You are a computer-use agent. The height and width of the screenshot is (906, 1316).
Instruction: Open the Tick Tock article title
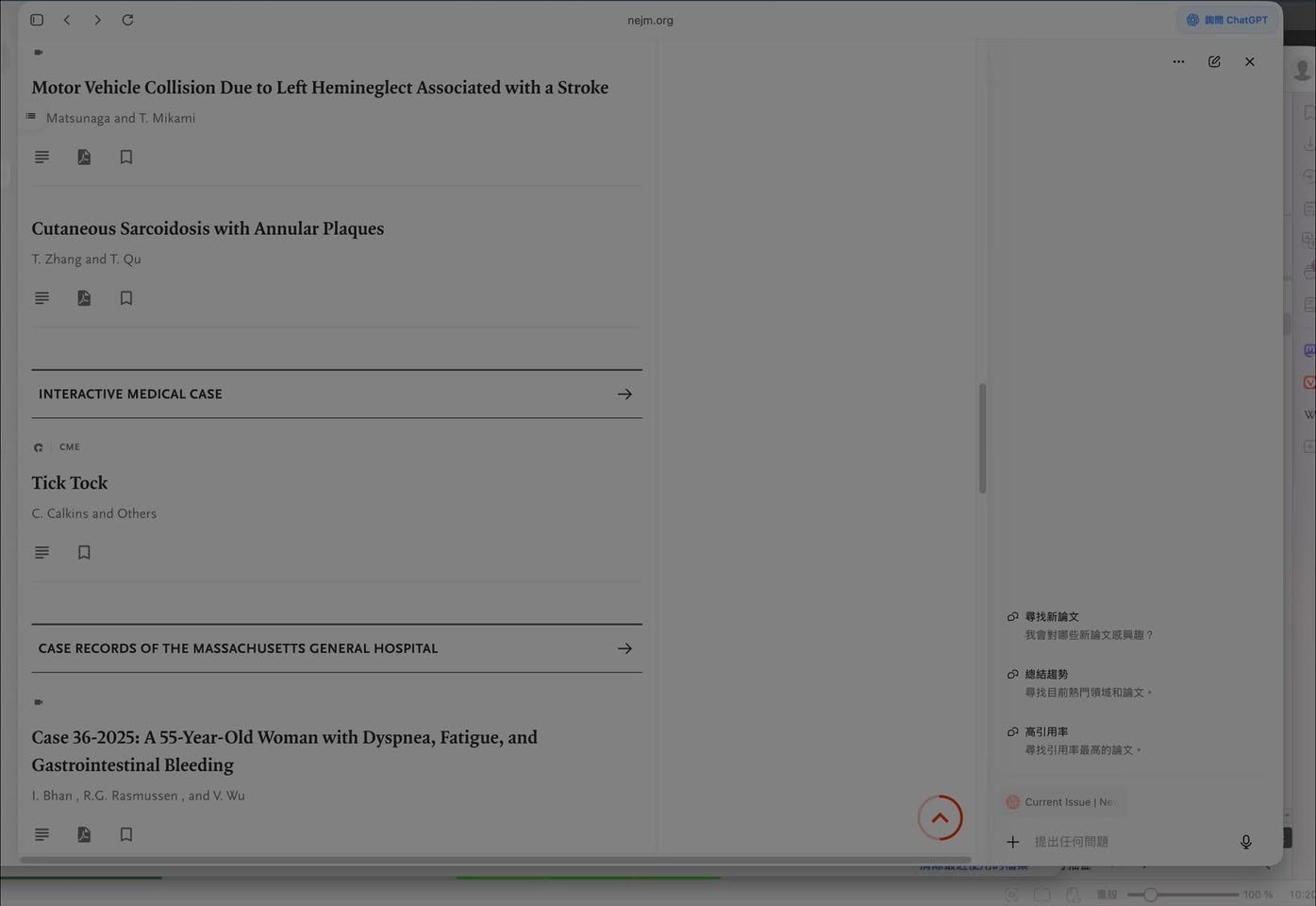70,483
